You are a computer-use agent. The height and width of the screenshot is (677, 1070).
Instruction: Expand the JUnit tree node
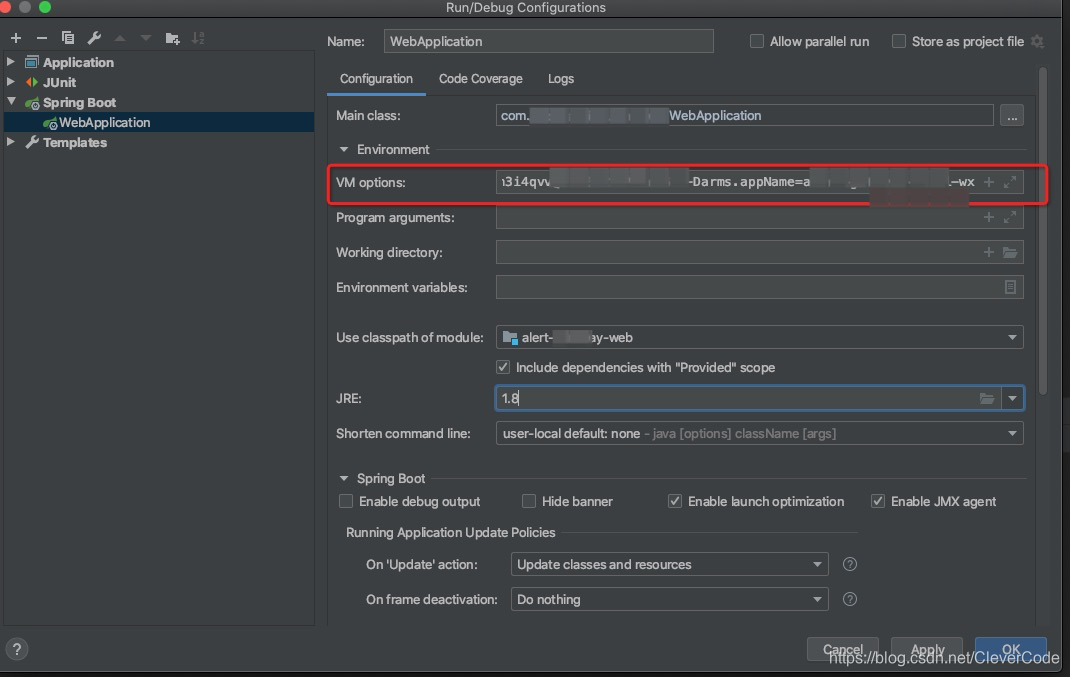click(11, 81)
